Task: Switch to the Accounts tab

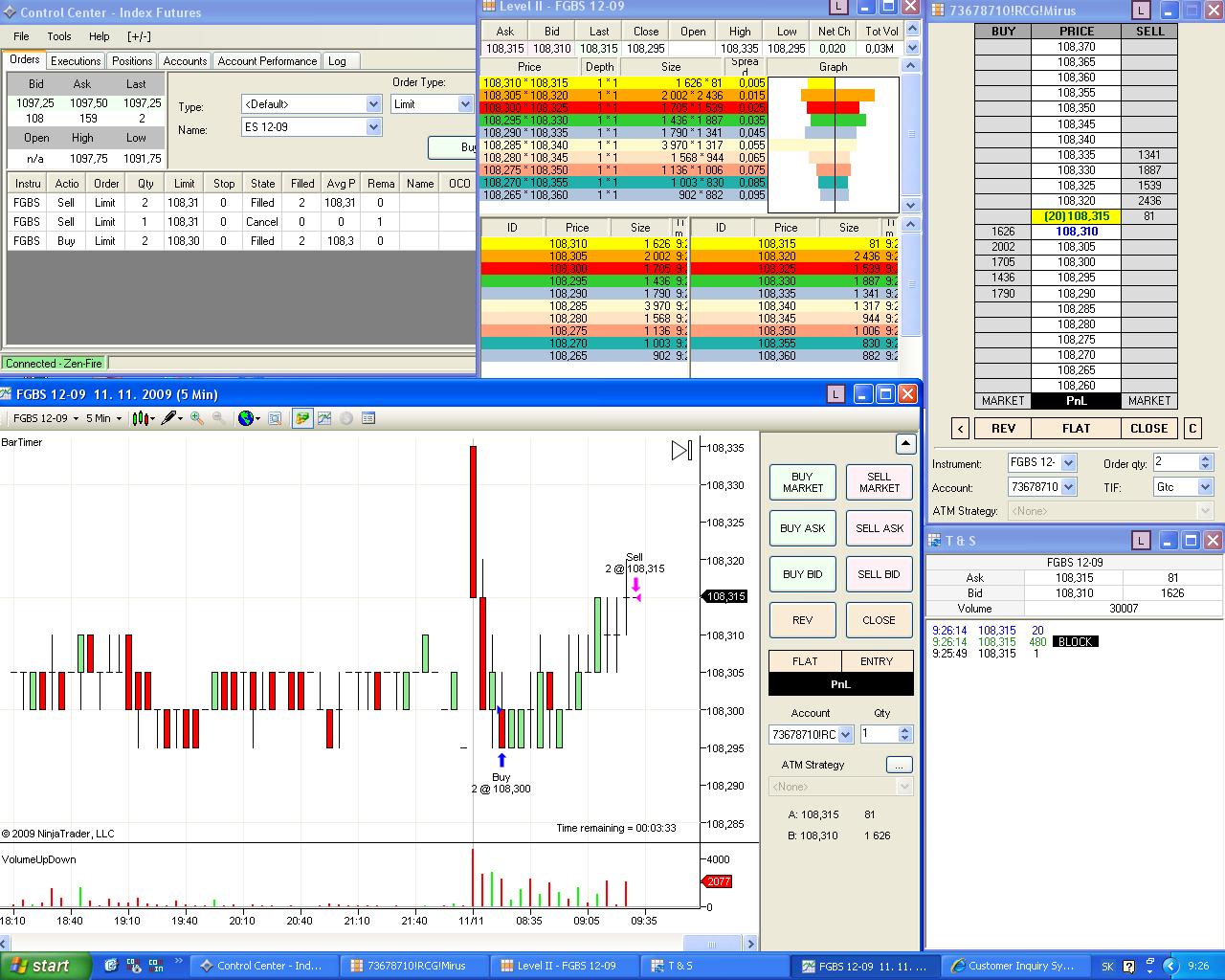Action: coord(185,61)
